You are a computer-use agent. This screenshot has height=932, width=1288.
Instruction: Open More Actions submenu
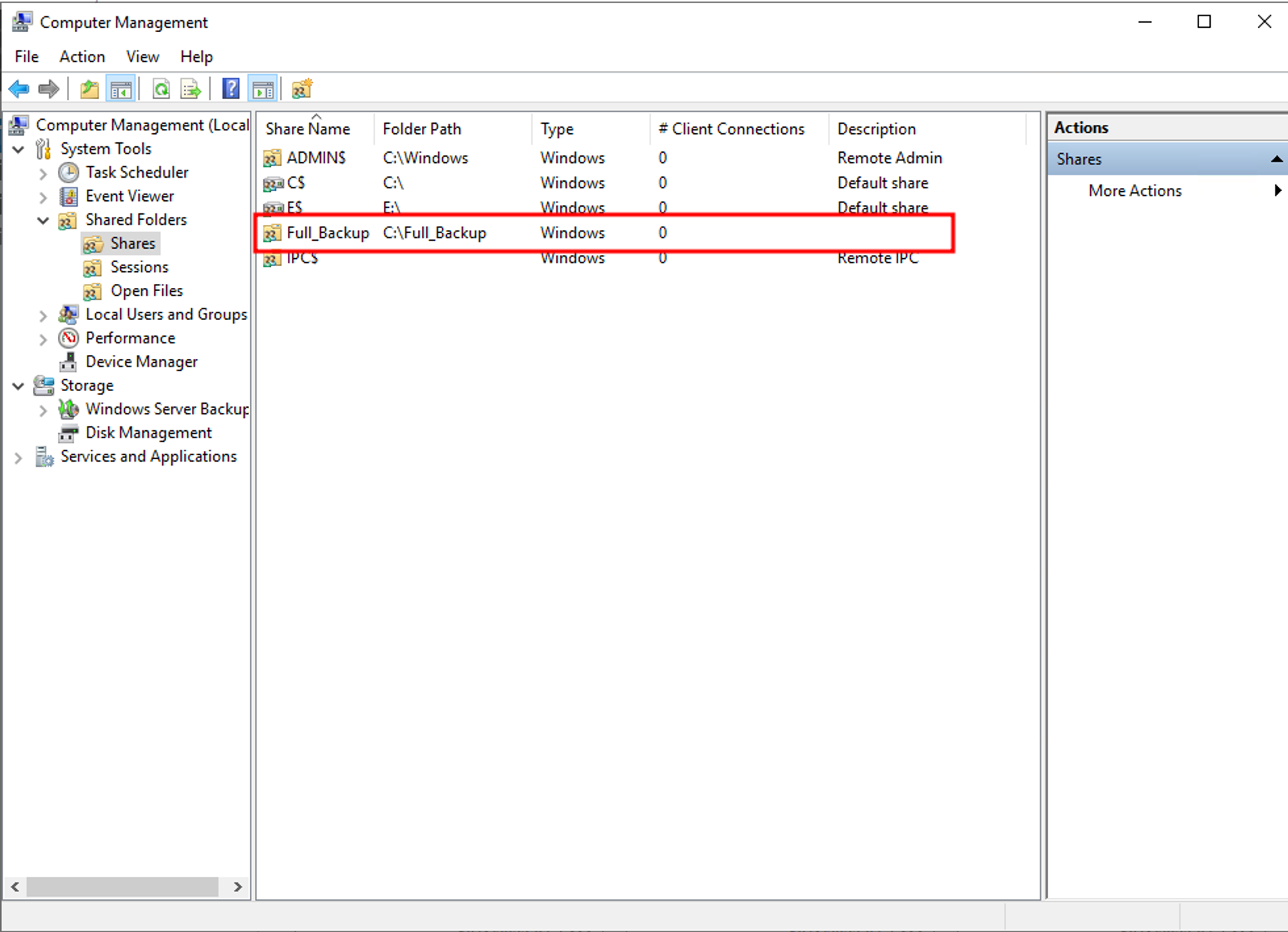(x=1135, y=191)
